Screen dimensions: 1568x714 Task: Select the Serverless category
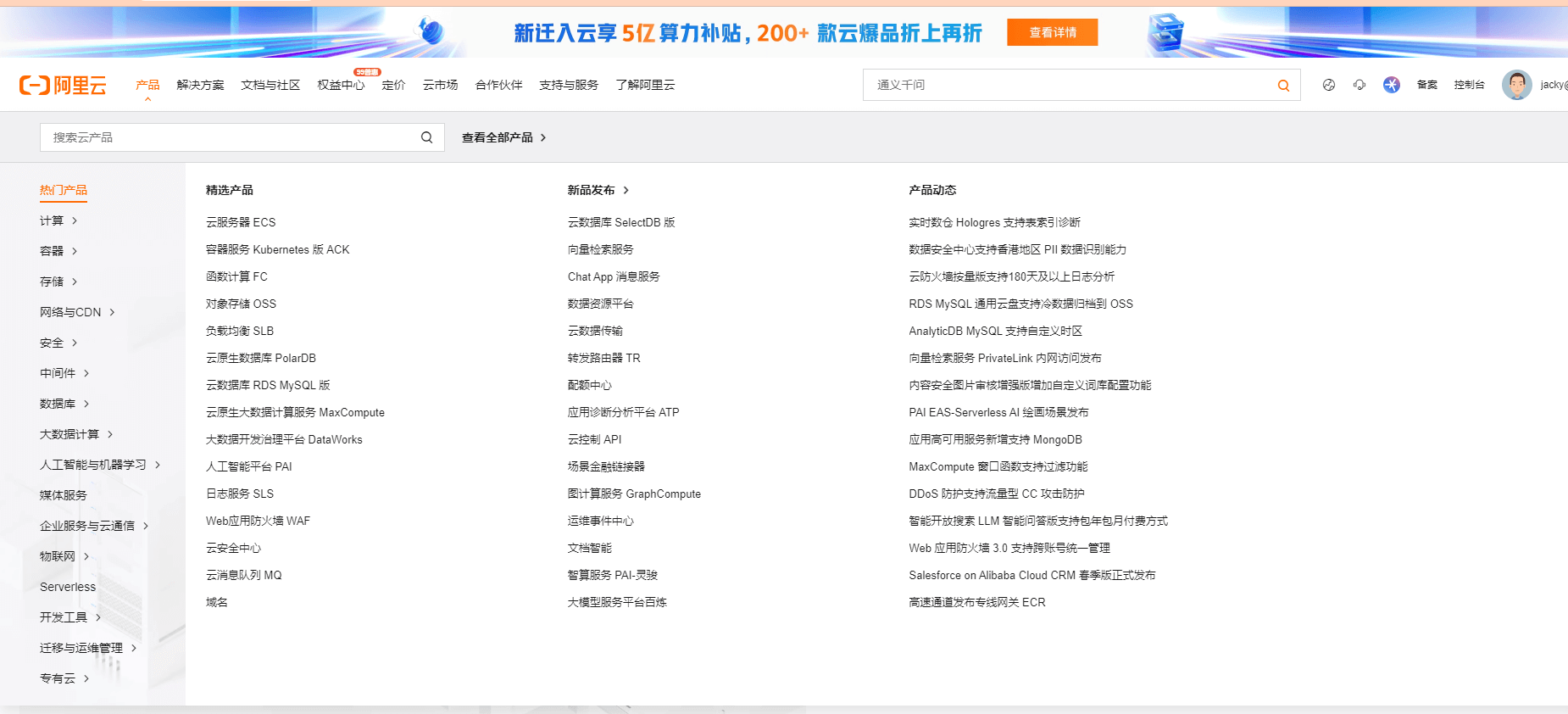point(68,587)
